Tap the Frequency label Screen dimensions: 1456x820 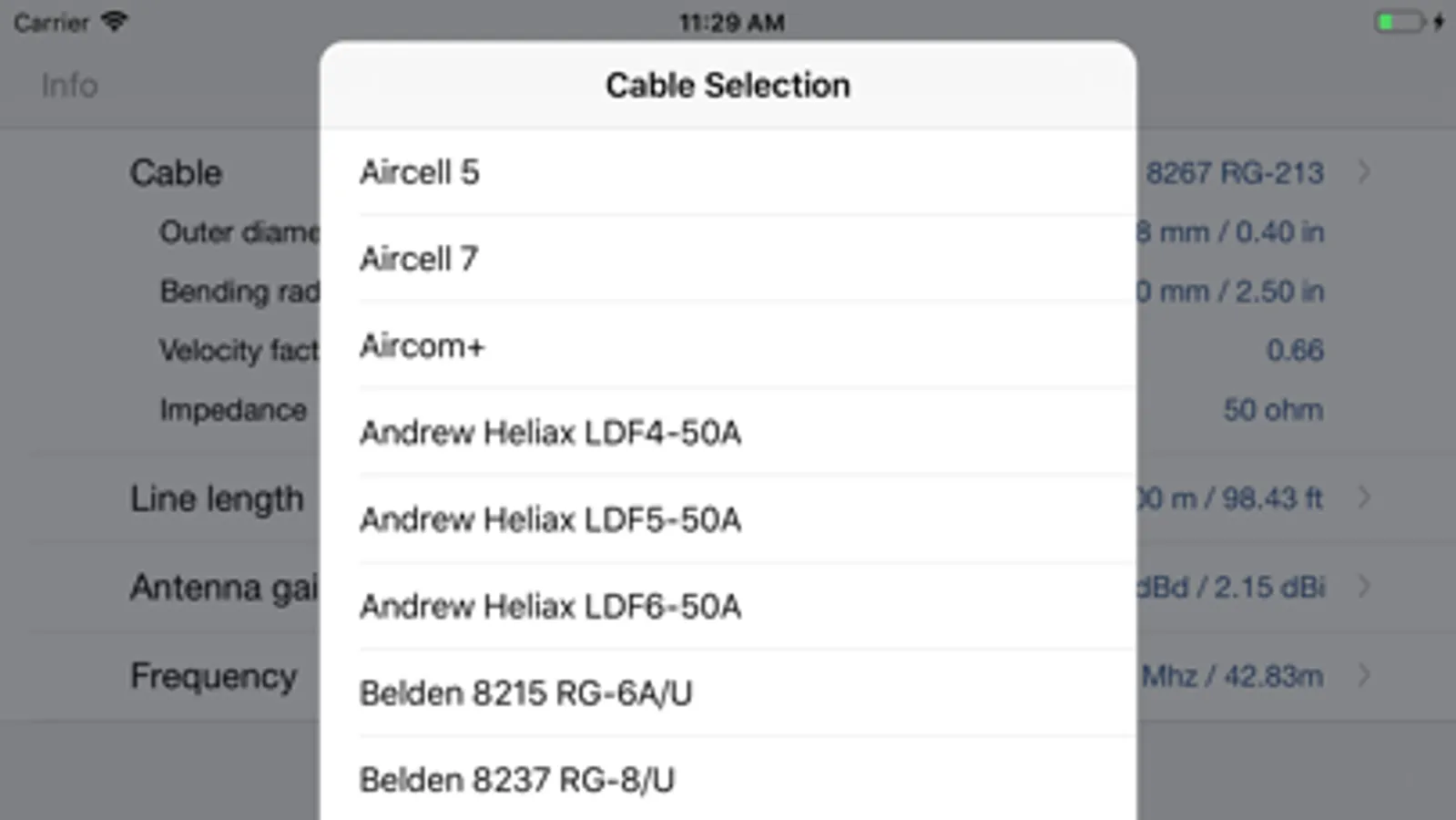[213, 676]
